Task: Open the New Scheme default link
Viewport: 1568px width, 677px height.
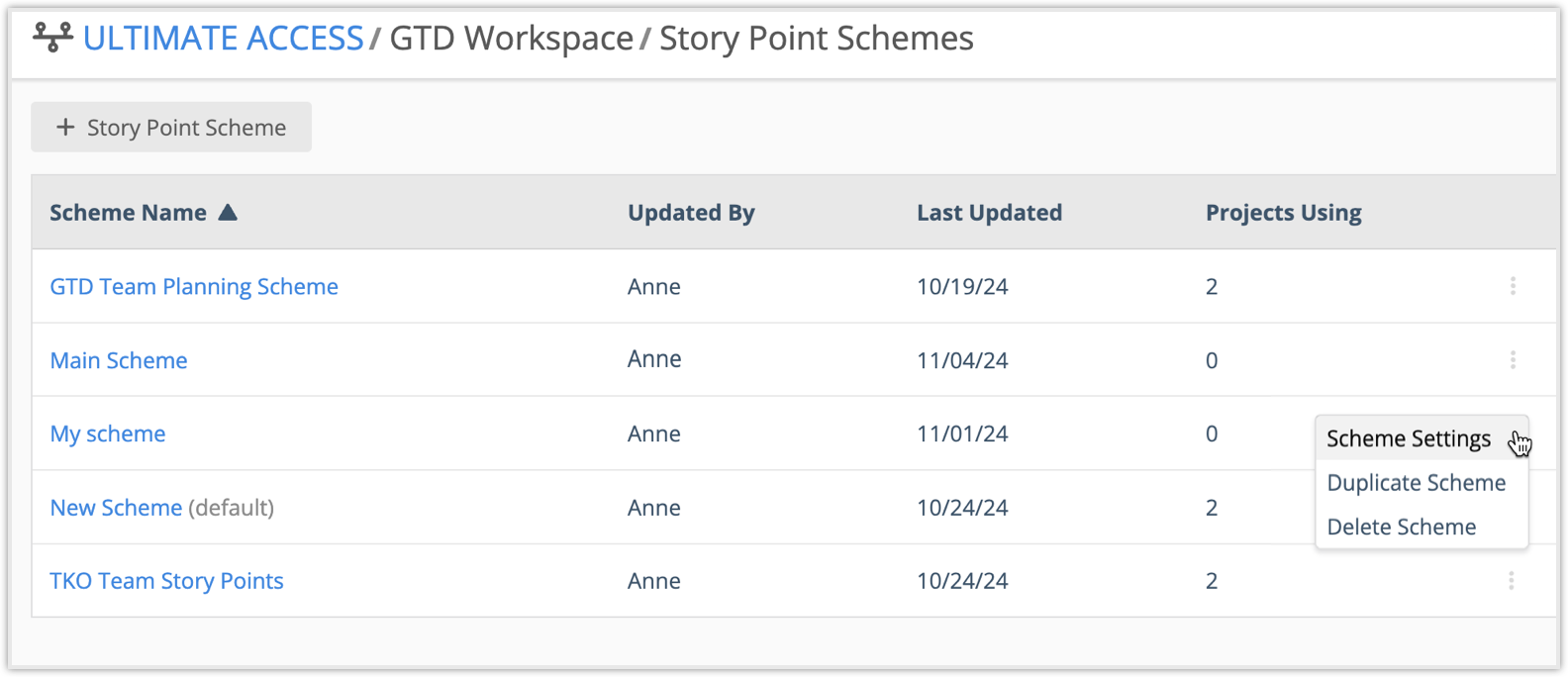Action: pyautogui.click(x=116, y=508)
